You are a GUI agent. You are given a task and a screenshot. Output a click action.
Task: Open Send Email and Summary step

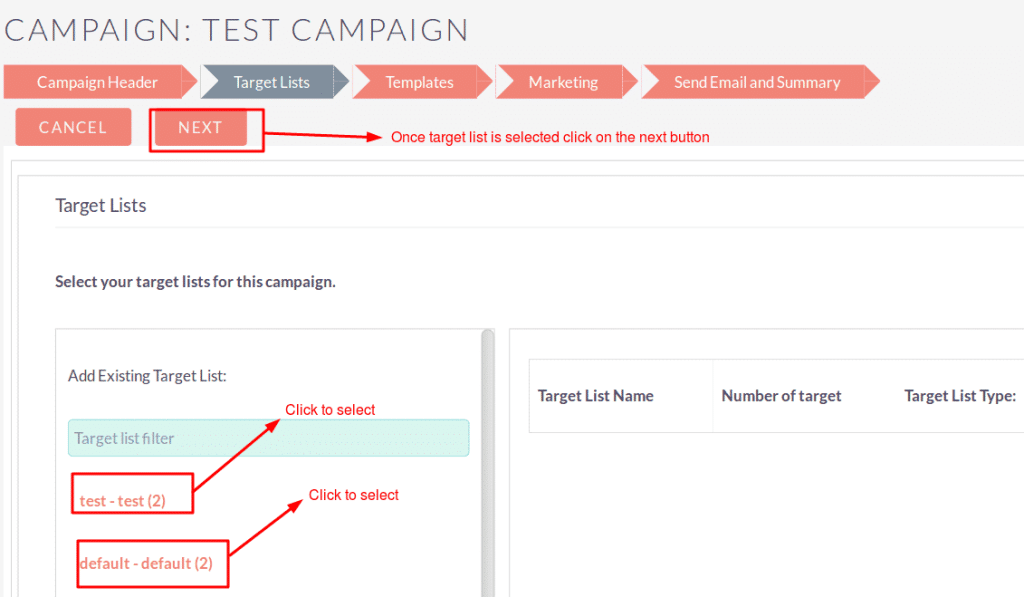tap(759, 82)
